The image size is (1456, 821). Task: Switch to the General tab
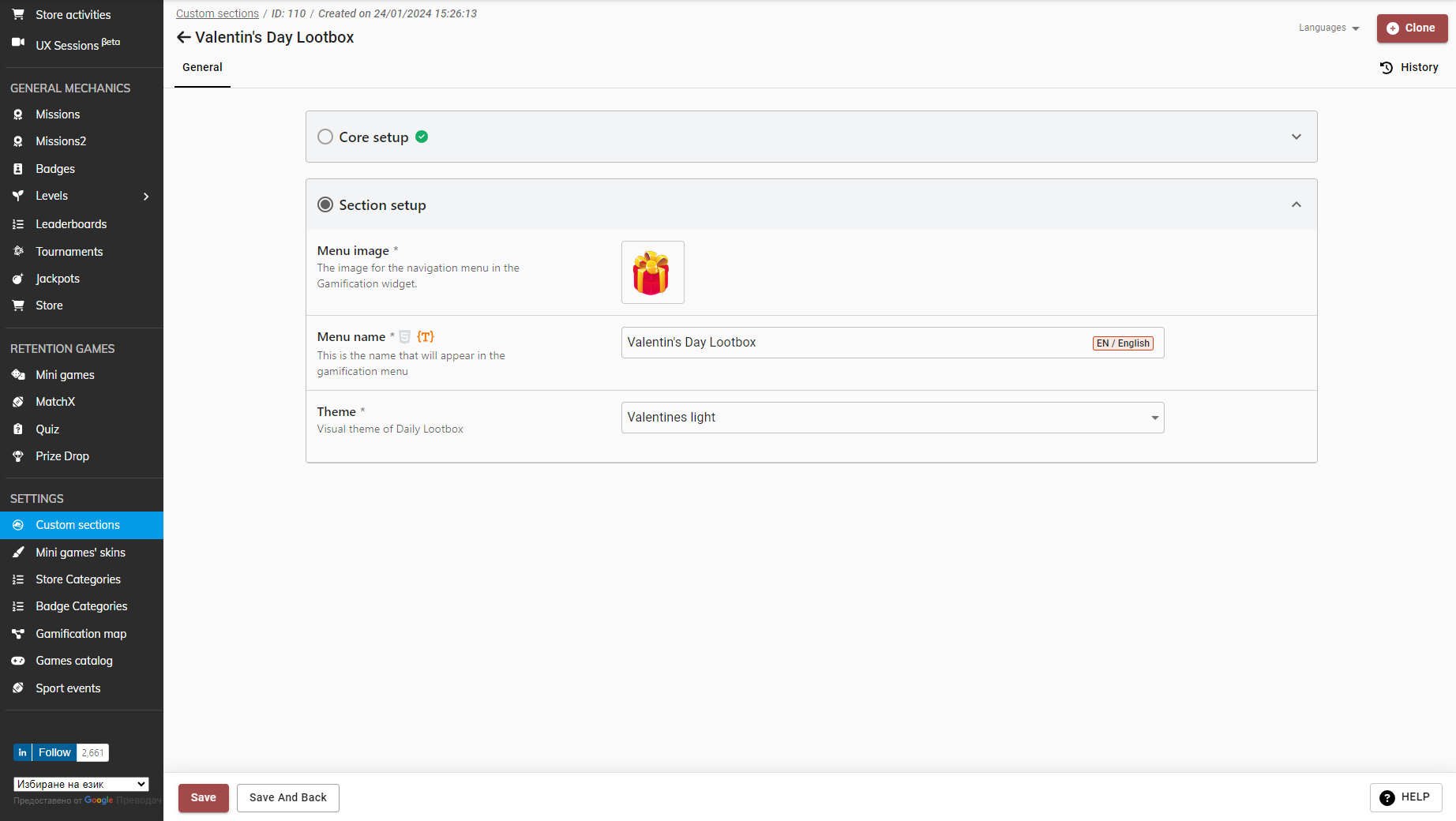tap(202, 67)
